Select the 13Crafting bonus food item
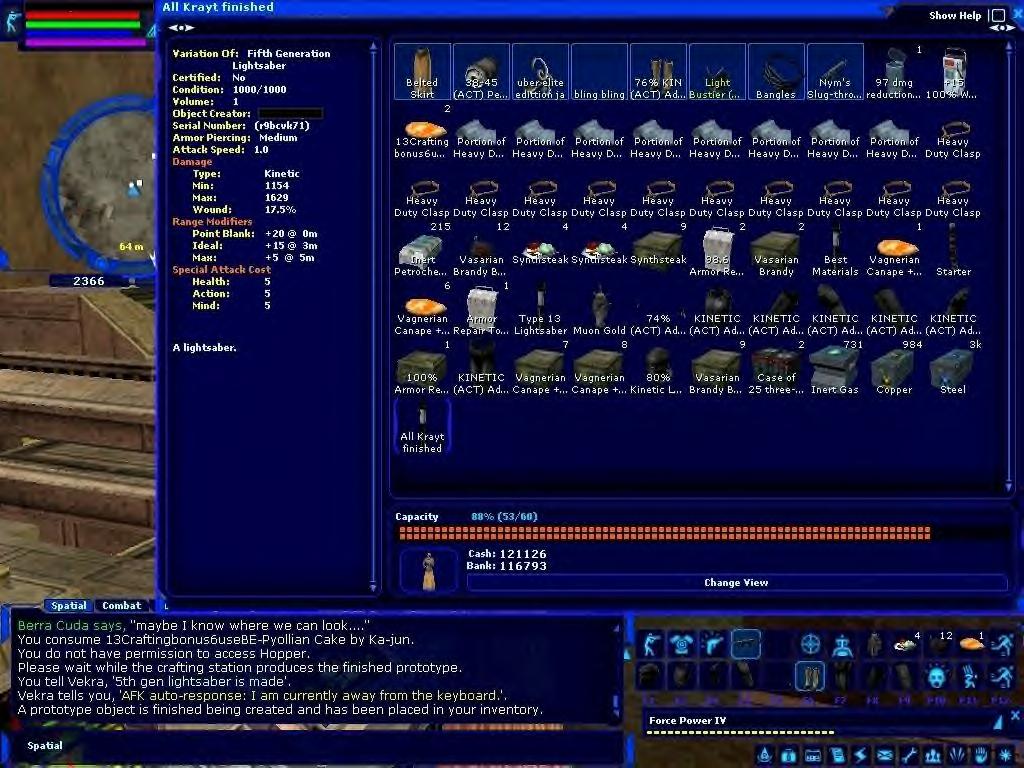The width and height of the screenshot is (1024, 768). (422, 131)
